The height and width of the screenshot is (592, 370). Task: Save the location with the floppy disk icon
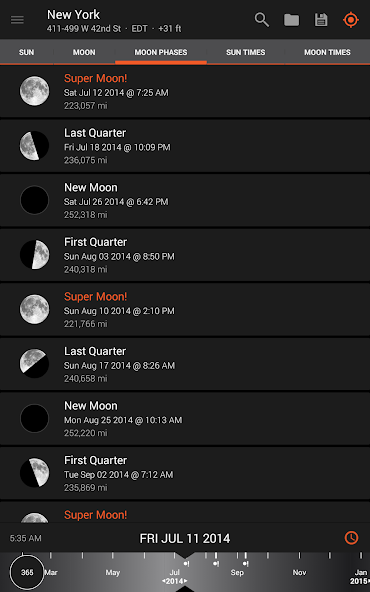(321, 20)
